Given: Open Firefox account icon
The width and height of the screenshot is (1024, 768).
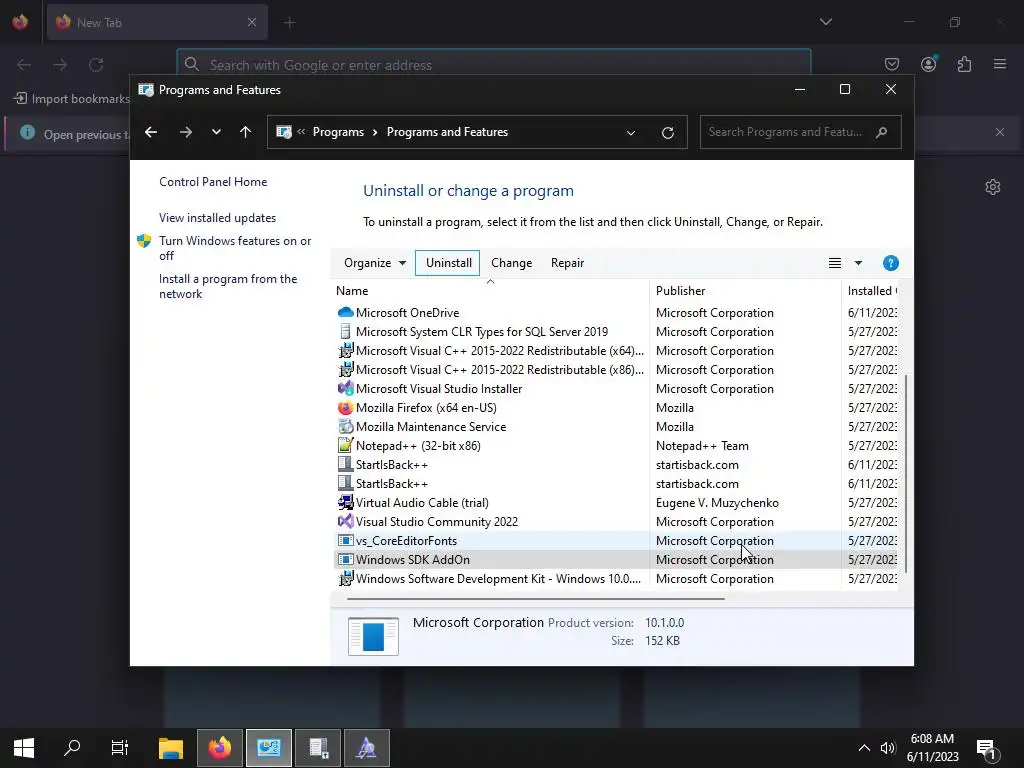Looking at the screenshot, I should pyautogui.click(x=928, y=64).
